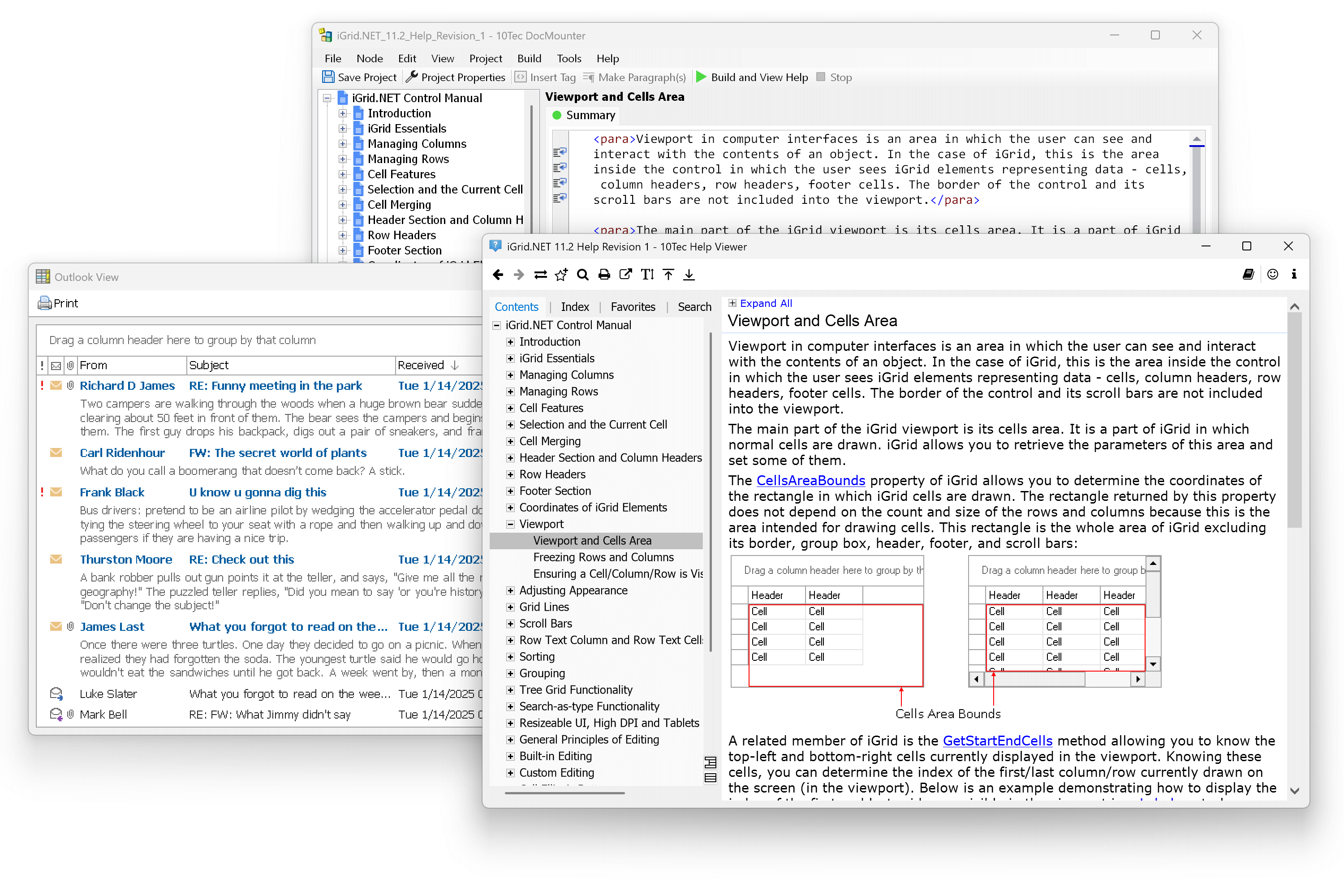Viewport: 1344px width, 896px height.
Task: Click the book icon in Help Viewer toolbar
Action: 1249,274
